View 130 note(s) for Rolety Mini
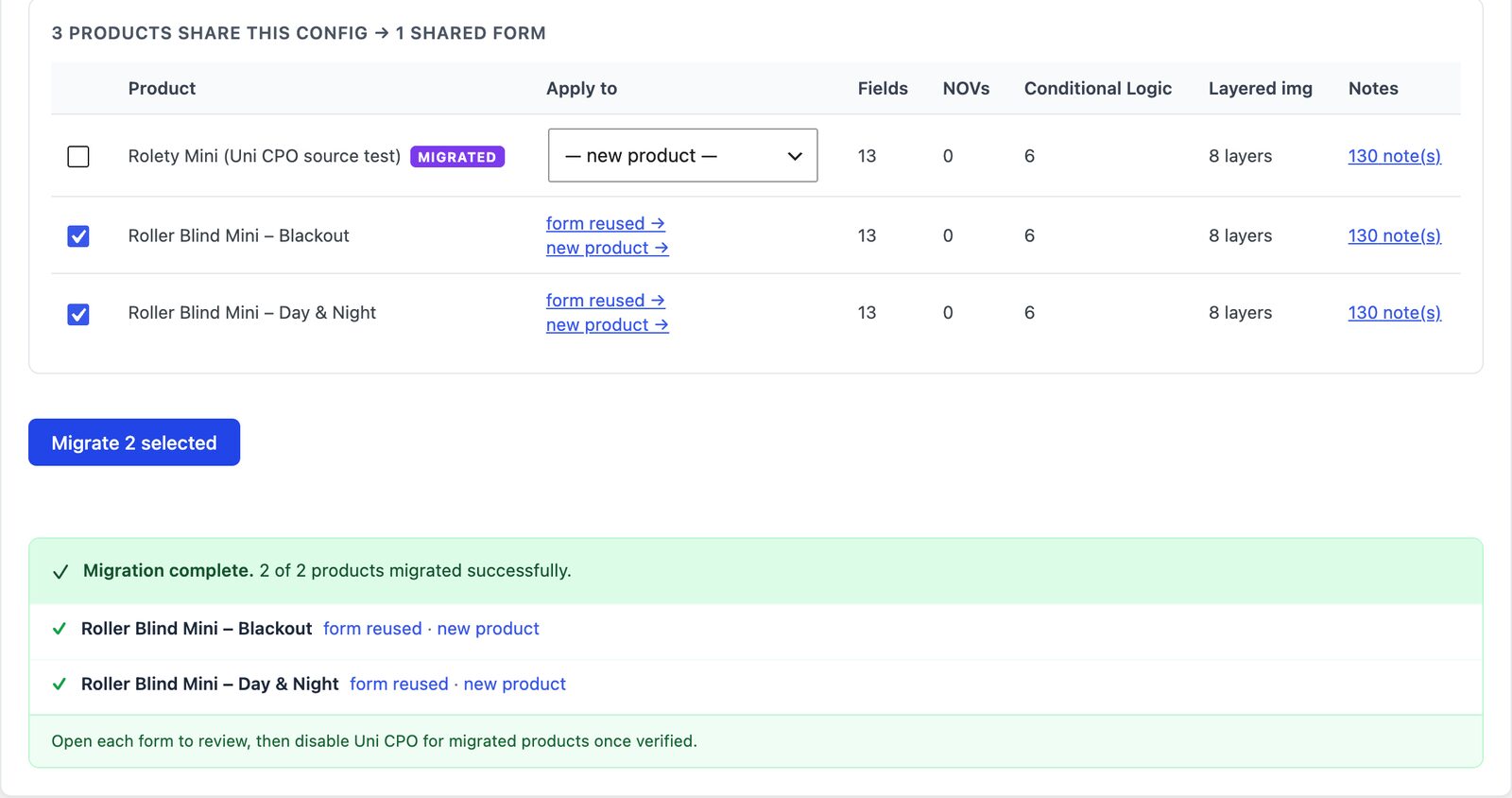The height and width of the screenshot is (798, 1512). [1394, 156]
